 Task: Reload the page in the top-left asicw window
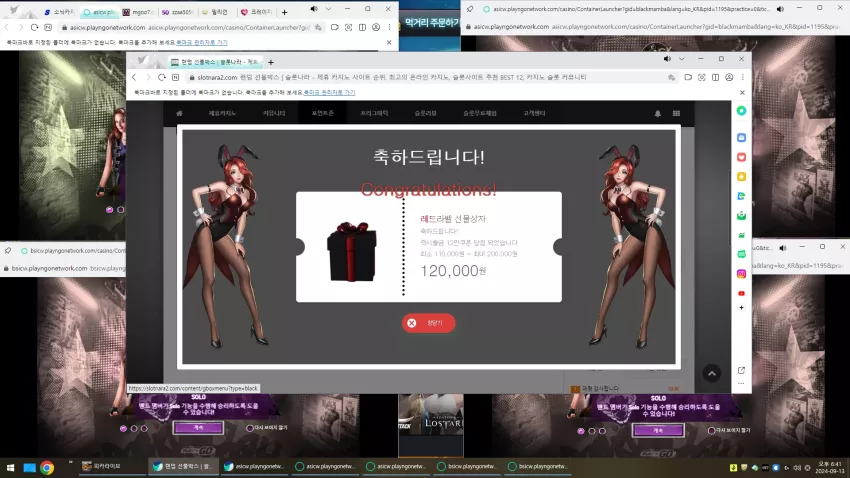[x=34, y=27]
